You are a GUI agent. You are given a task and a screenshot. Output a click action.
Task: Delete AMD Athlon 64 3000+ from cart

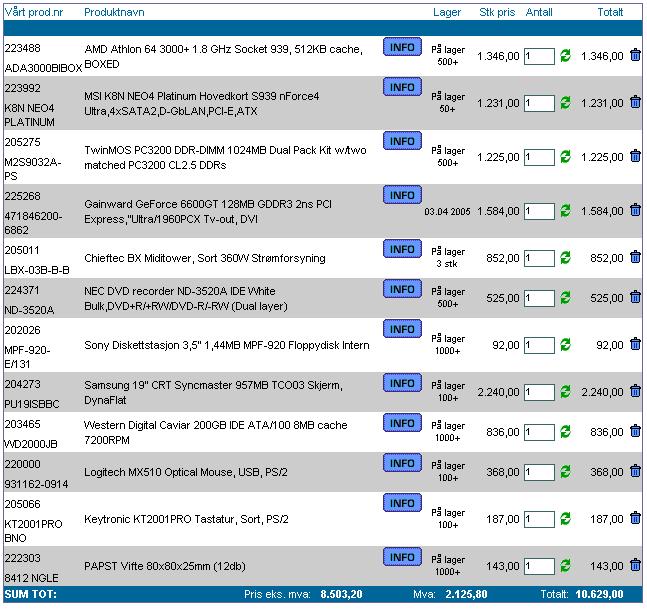[x=635, y=55]
